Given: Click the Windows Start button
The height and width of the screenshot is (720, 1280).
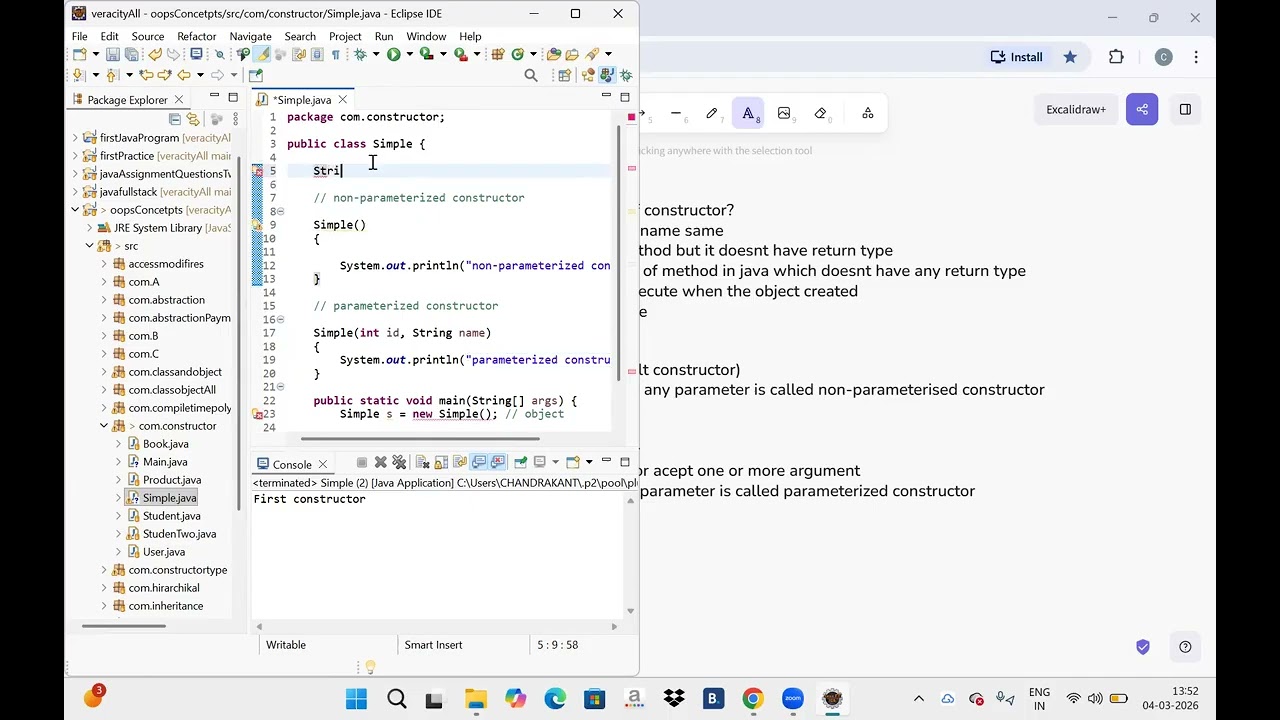Looking at the screenshot, I should click(x=356, y=699).
